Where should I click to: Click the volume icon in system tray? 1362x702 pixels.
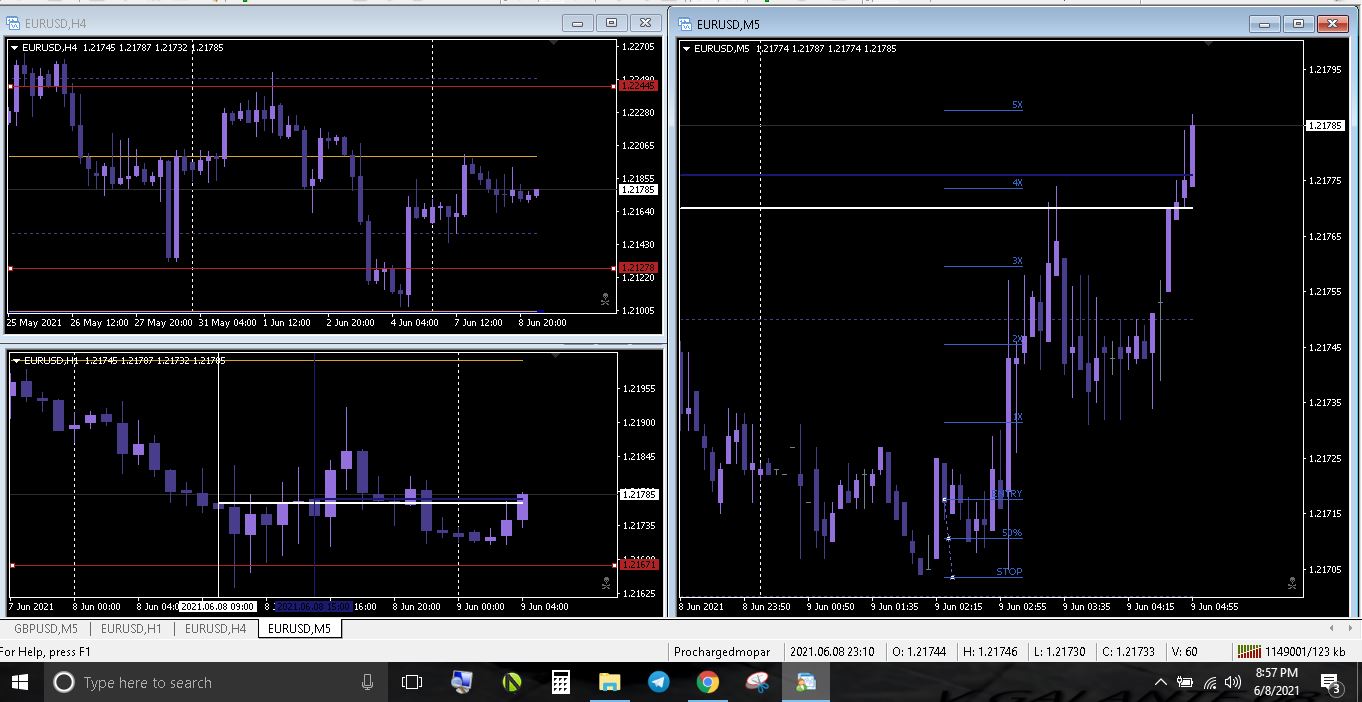click(x=1233, y=683)
